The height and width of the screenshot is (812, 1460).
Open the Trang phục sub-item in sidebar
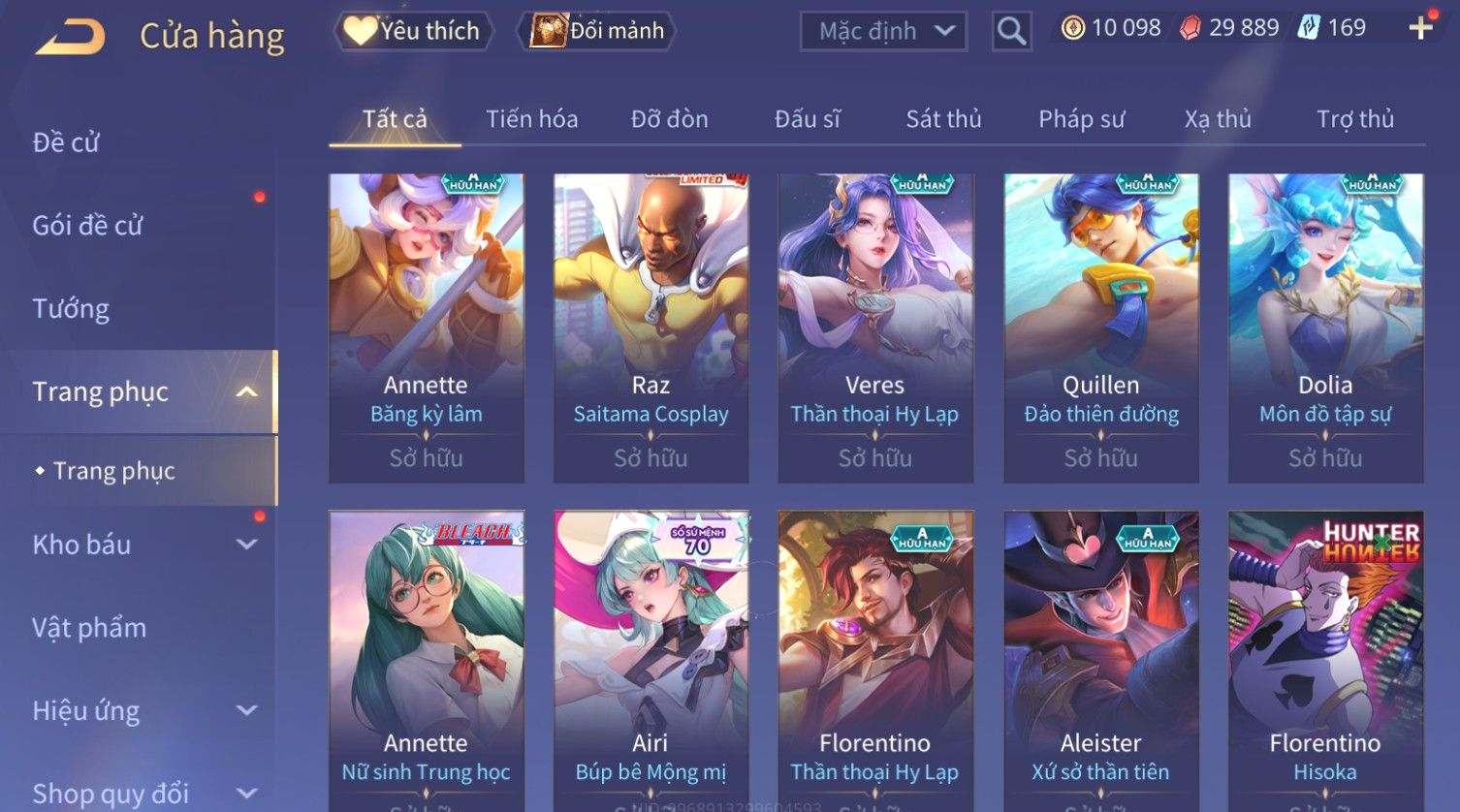114,471
